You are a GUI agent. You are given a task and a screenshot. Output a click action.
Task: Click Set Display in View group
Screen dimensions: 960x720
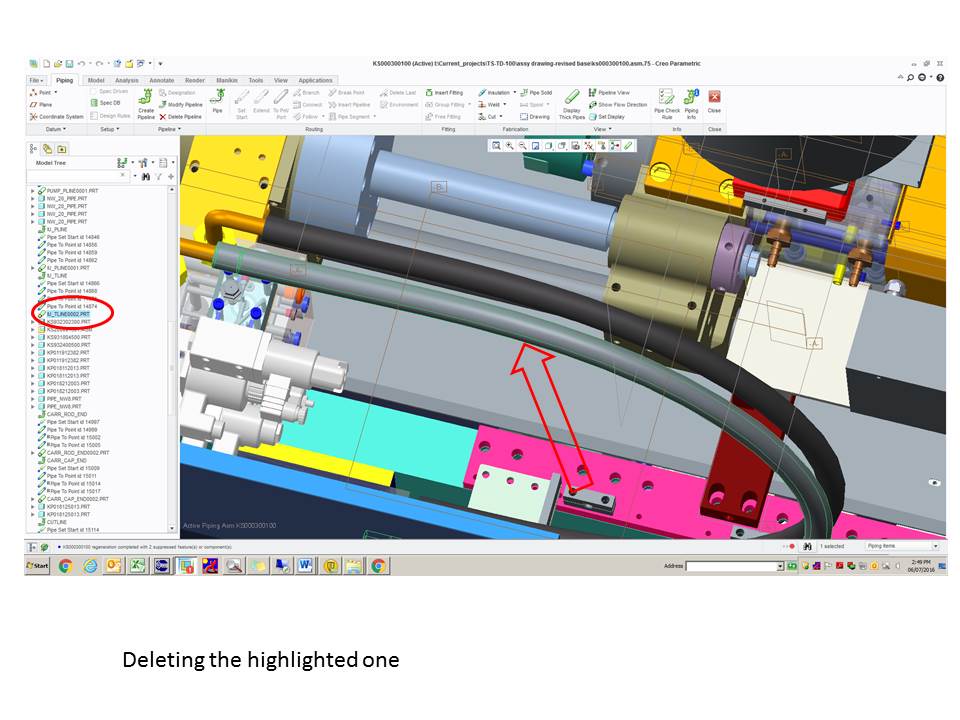point(607,116)
